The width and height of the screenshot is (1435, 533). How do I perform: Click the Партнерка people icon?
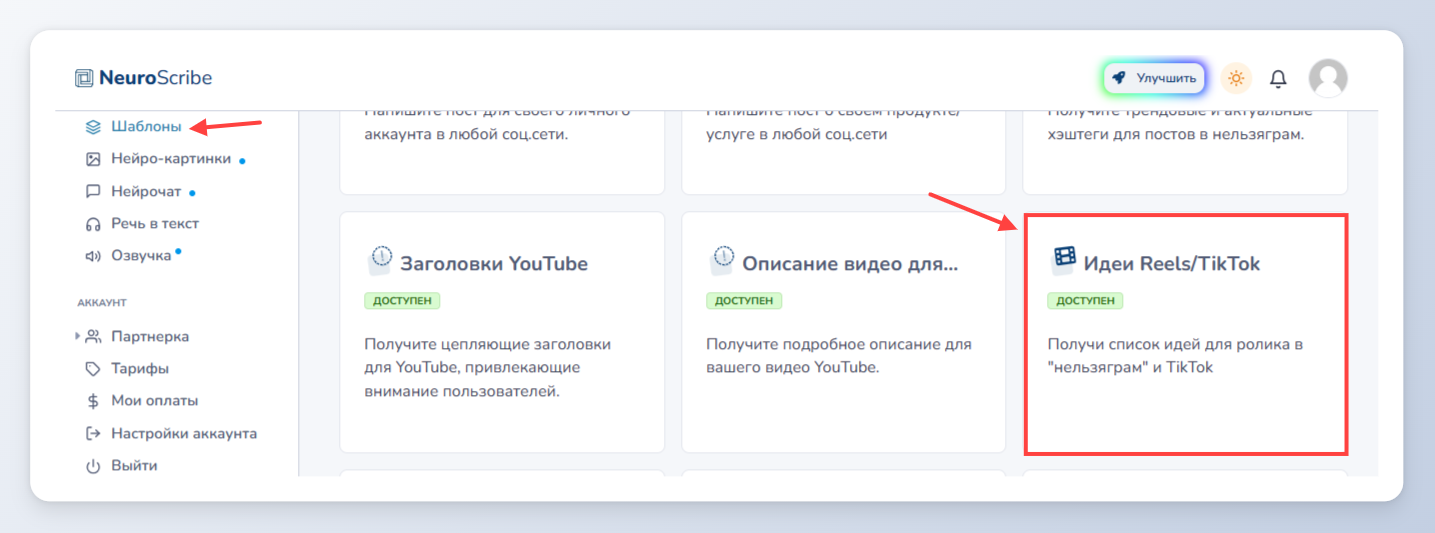click(x=93, y=337)
